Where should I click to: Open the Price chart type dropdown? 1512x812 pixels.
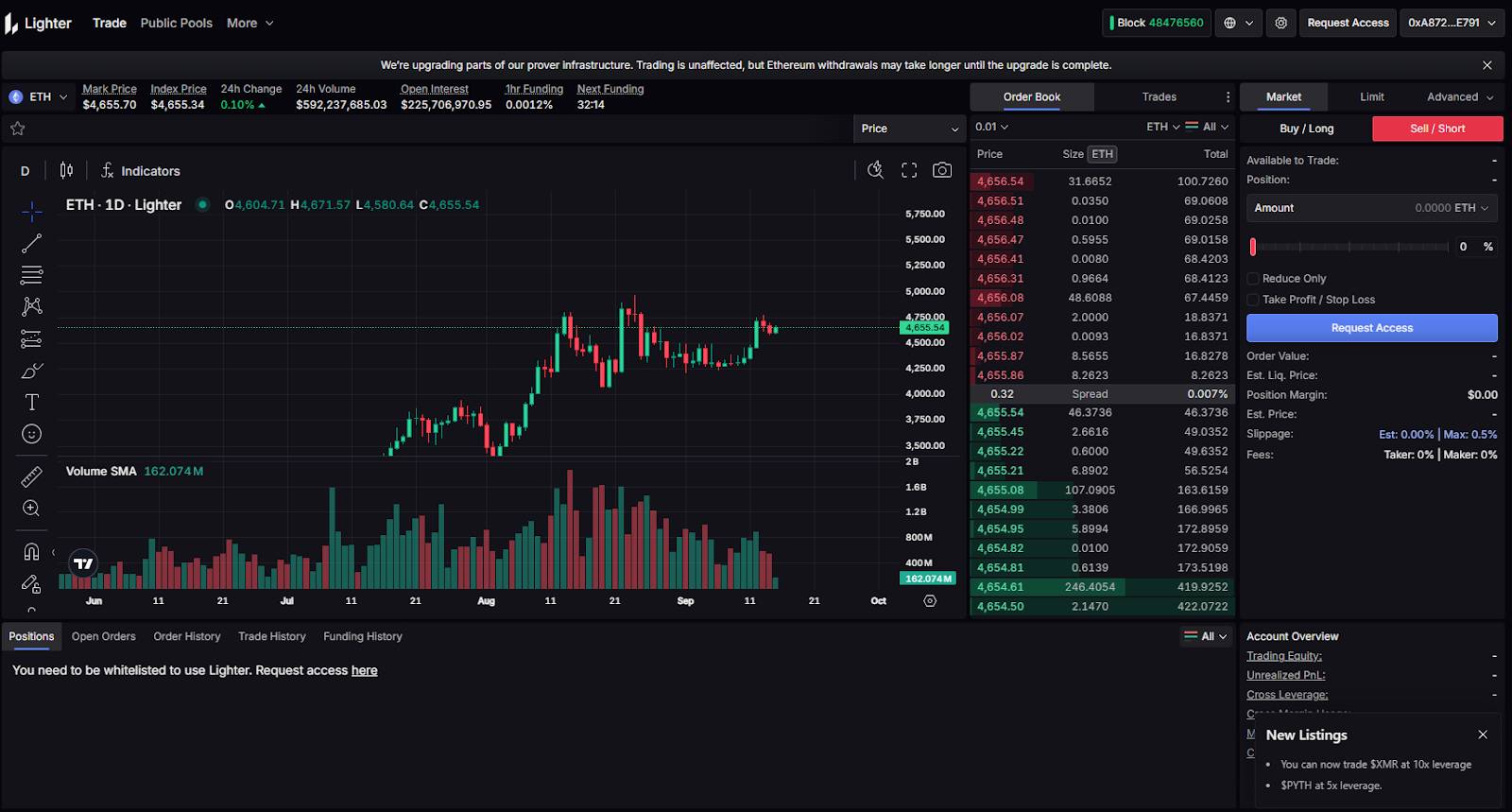pyautogui.click(x=909, y=129)
